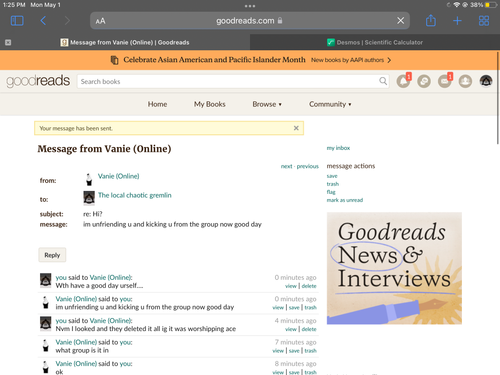View the 4 minutes ago message
The height and width of the screenshot is (375, 500).
pyautogui.click(x=291, y=329)
